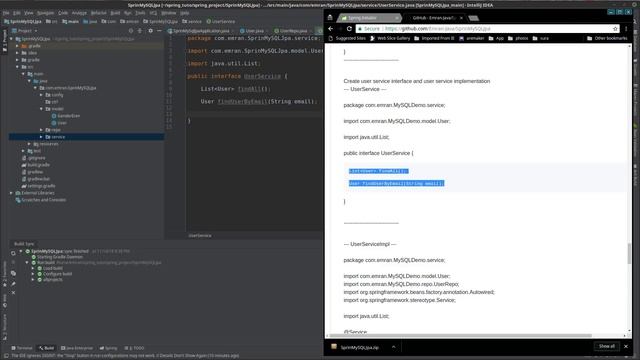
Task: Click the collapse-all icon in Project panel
Action: (140, 31)
